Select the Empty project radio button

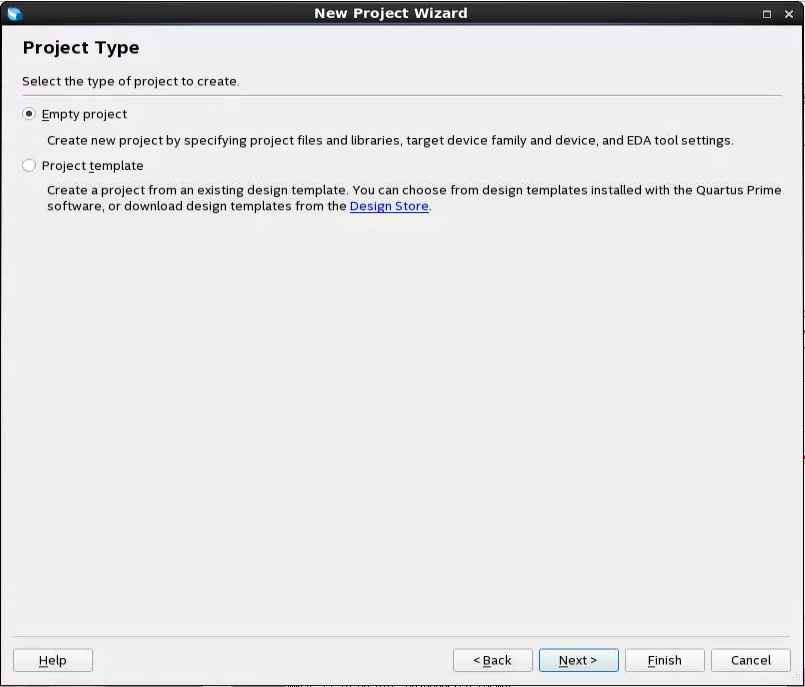tap(29, 114)
